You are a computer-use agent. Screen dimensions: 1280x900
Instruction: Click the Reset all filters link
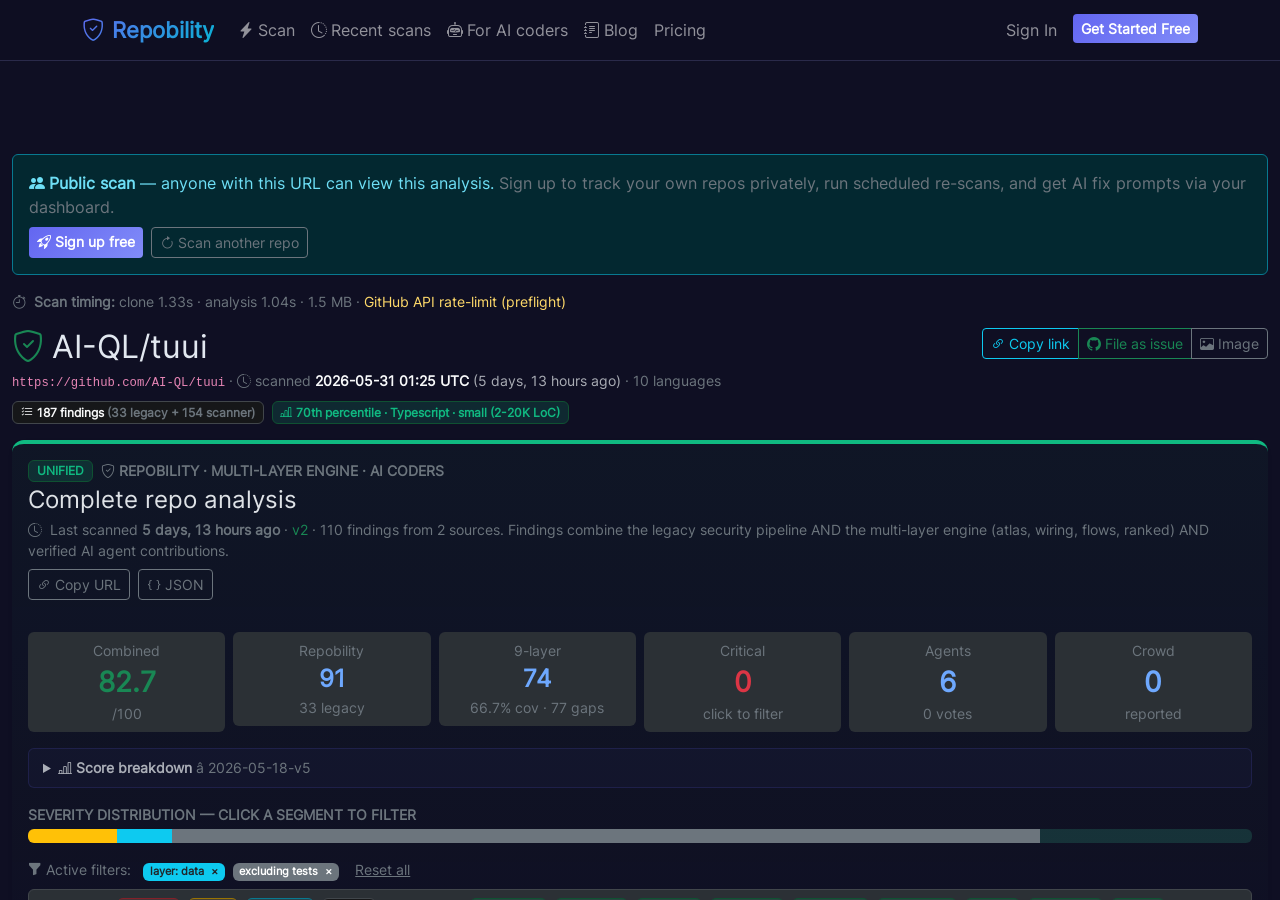coord(382,870)
